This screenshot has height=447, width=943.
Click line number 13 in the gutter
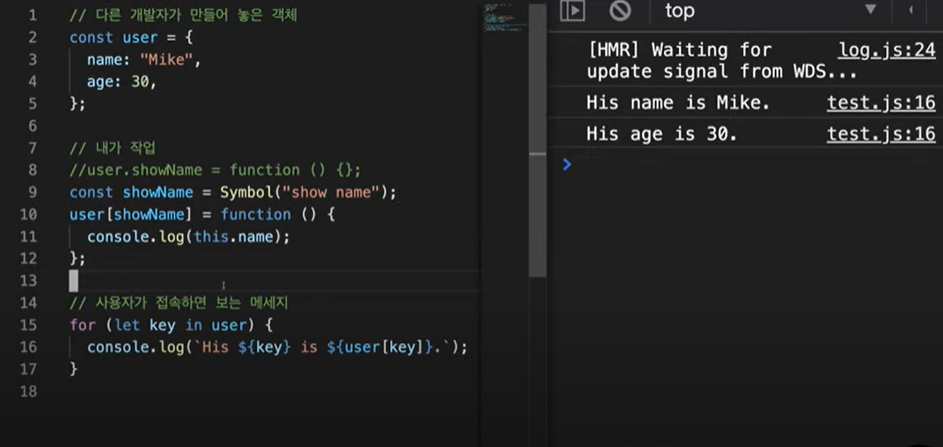click(28, 281)
